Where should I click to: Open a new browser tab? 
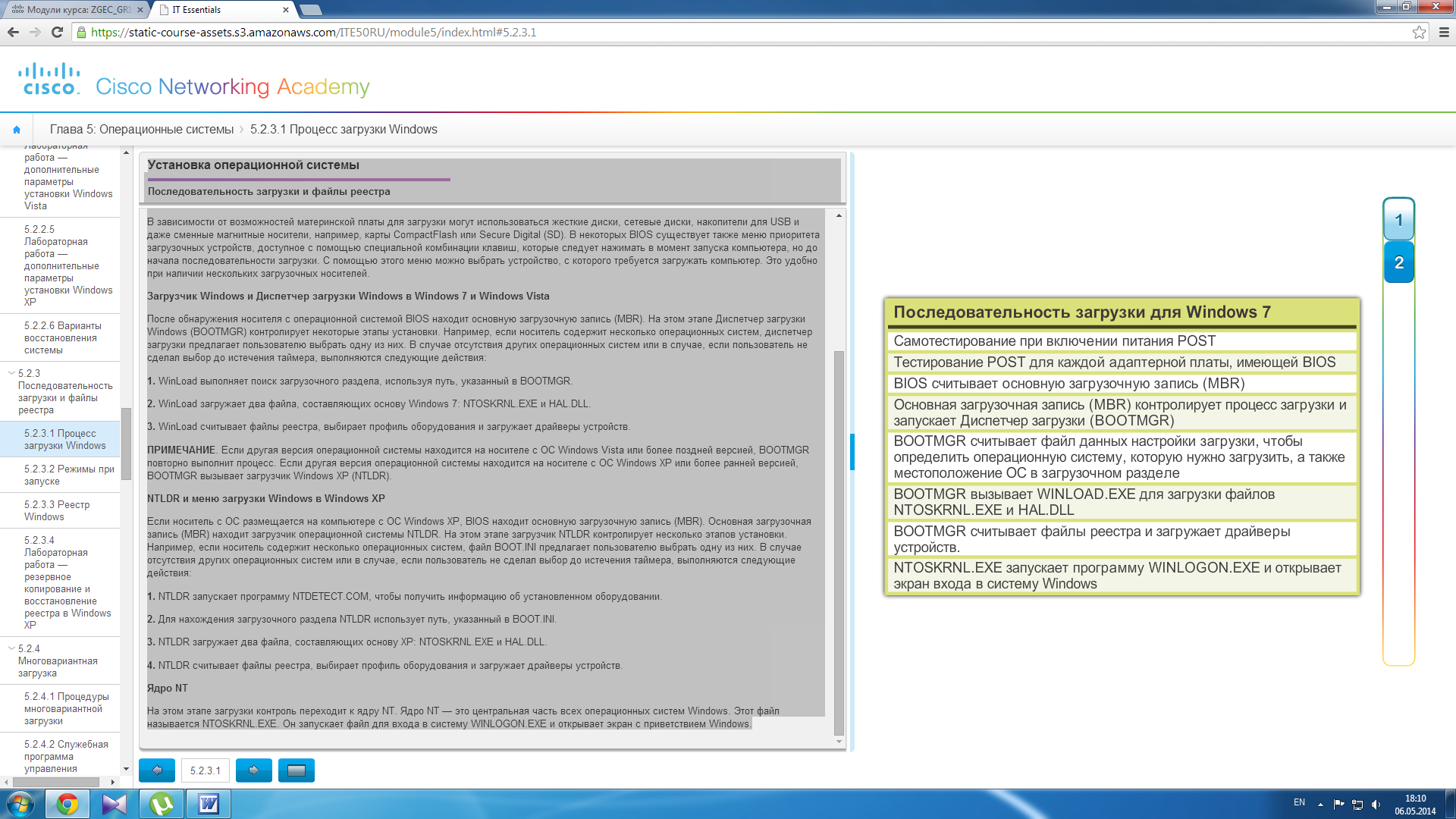click(x=311, y=10)
